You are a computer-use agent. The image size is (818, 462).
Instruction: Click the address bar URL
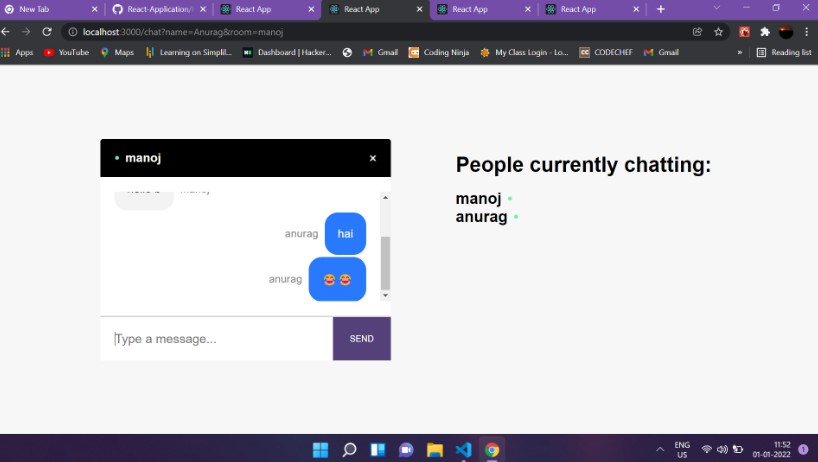coord(183,32)
